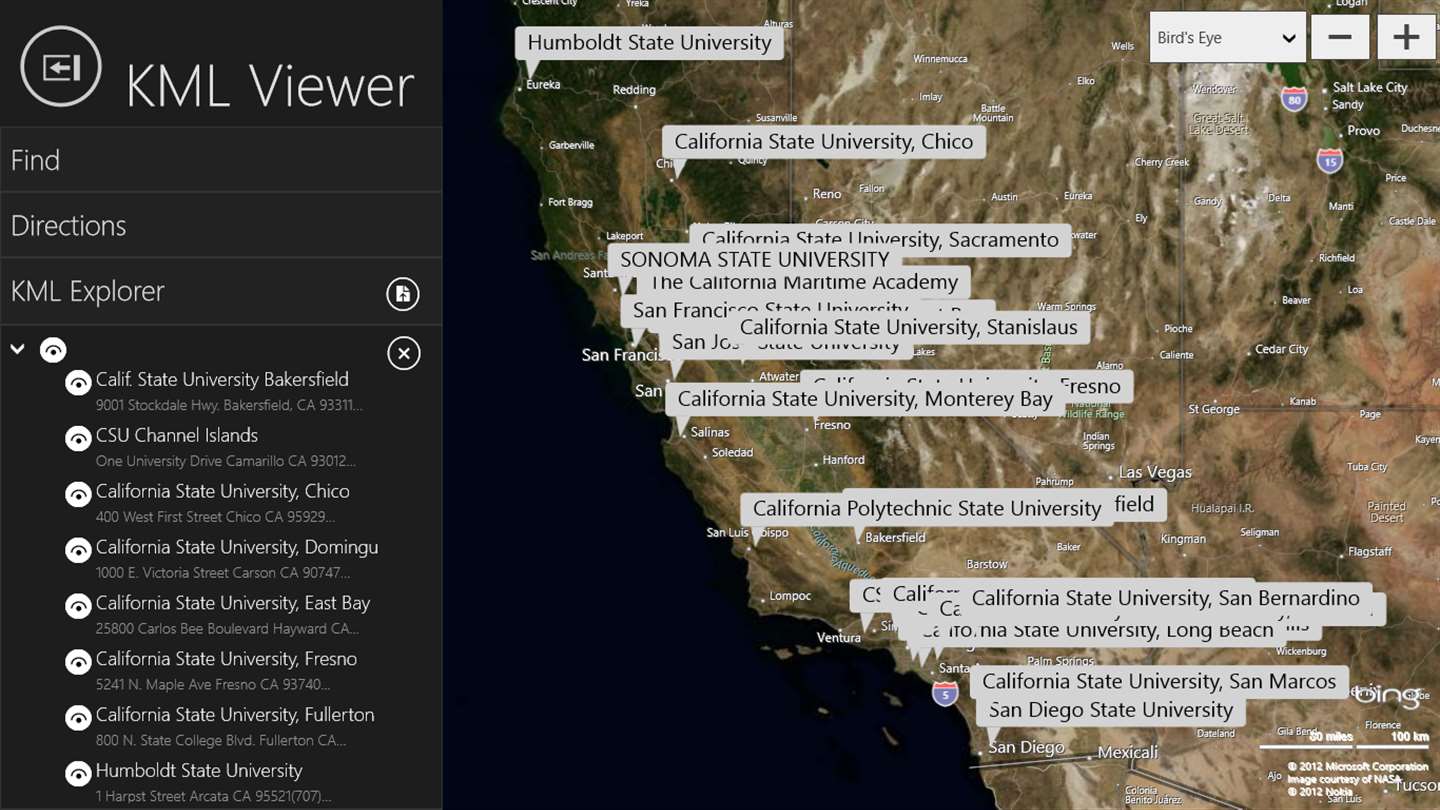
Task: Click the Interstate 5 shield near San Diego
Action: click(945, 693)
